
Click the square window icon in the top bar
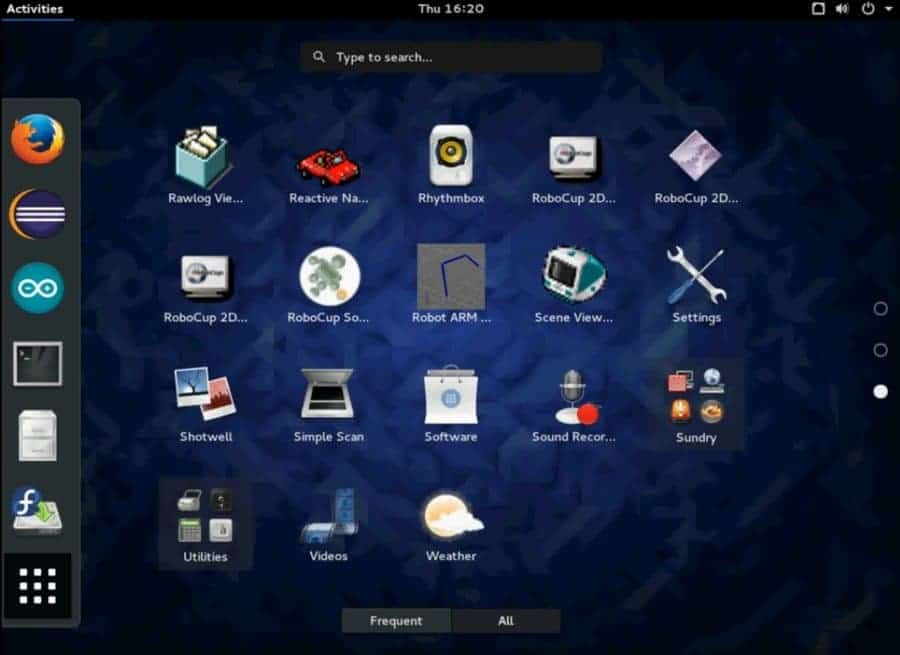(818, 9)
